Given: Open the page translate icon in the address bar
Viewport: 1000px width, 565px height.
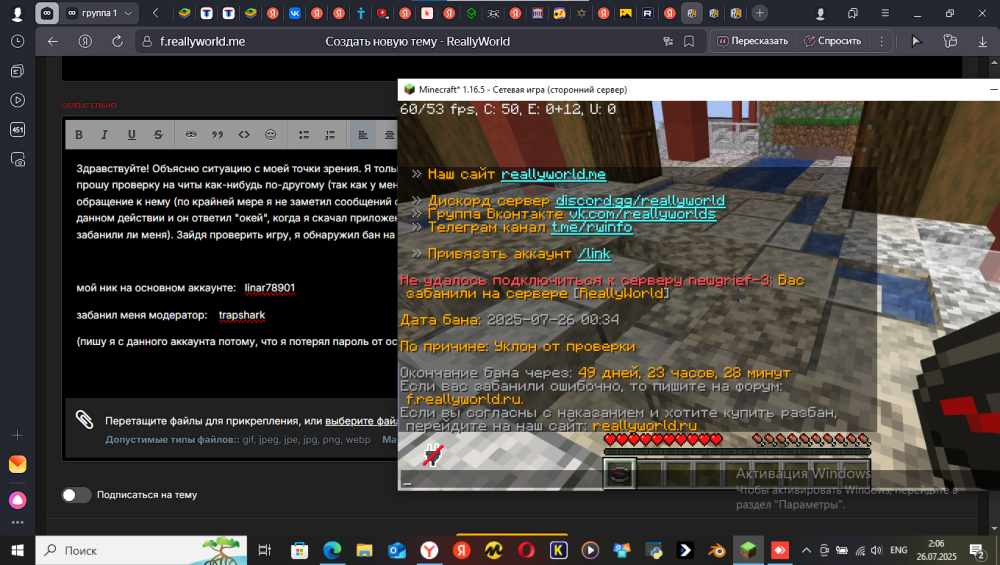Looking at the screenshot, I should coord(668,41).
